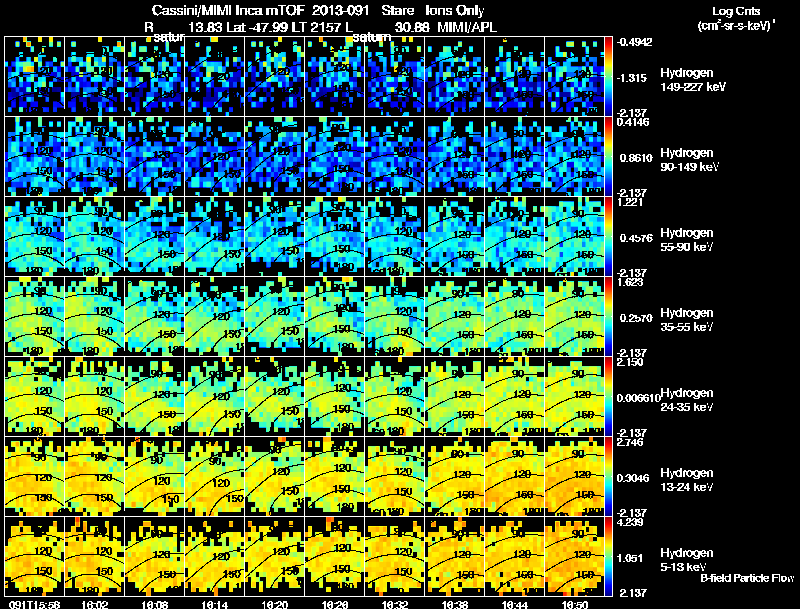
Task: Click the color bar beside Hydrogen 90-149 keV
Action: point(608,156)
